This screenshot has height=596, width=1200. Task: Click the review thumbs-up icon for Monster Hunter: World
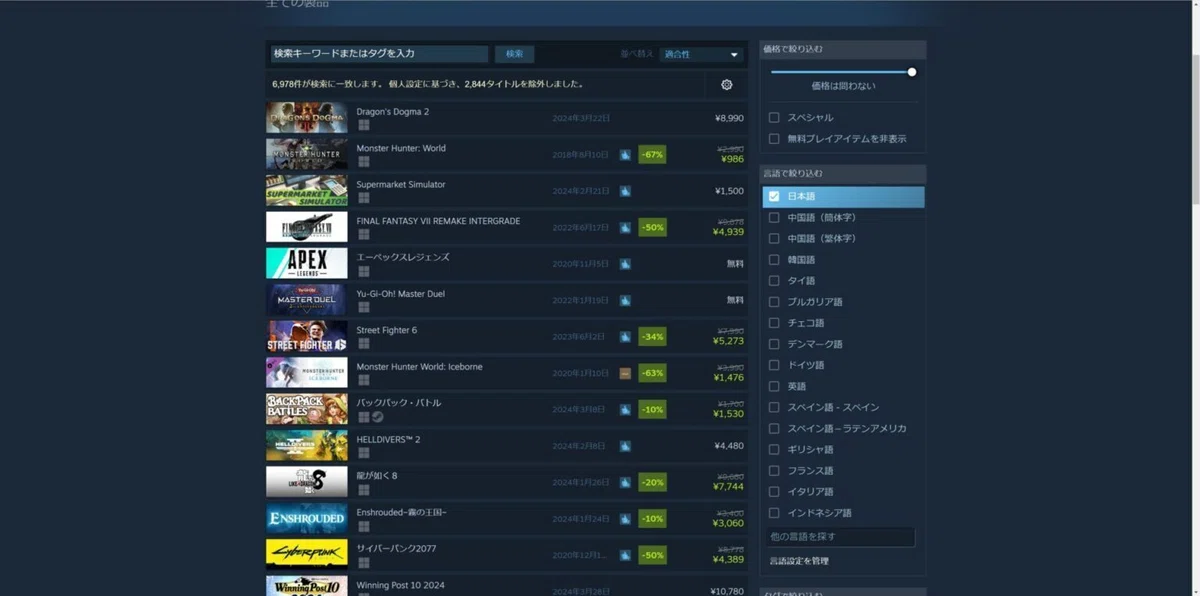pyautogui.click(x=625, y=155)
